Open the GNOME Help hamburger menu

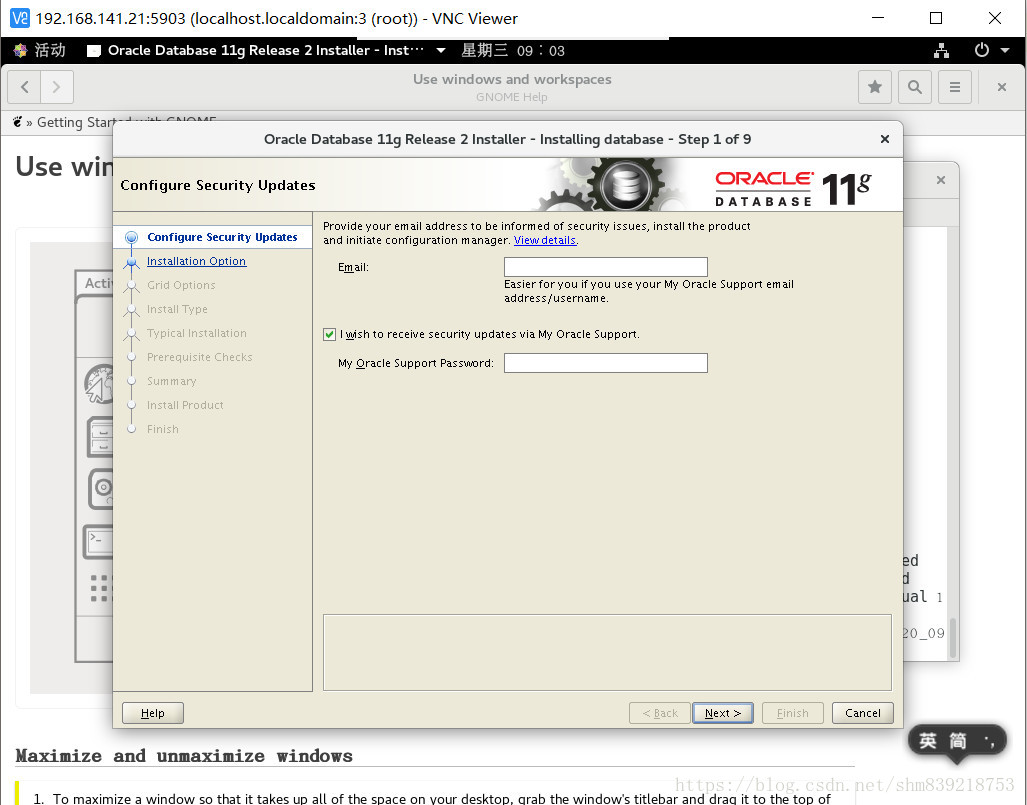click(x=955, y=86)
